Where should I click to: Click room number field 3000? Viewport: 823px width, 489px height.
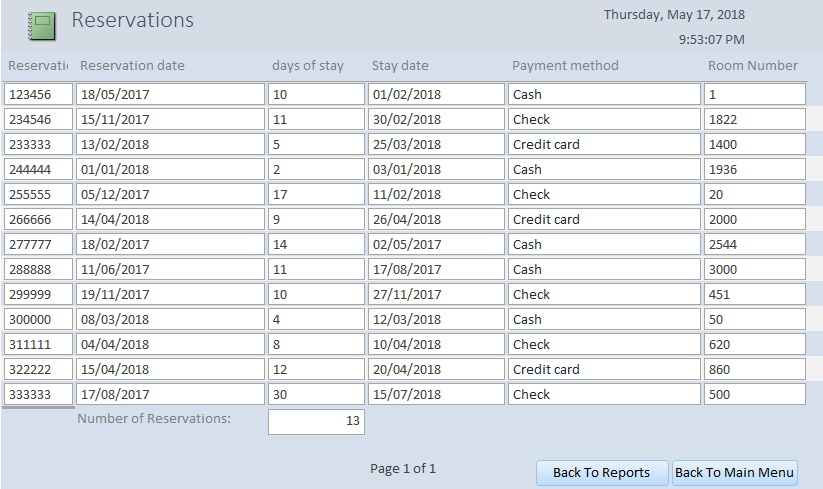[753, 269]
